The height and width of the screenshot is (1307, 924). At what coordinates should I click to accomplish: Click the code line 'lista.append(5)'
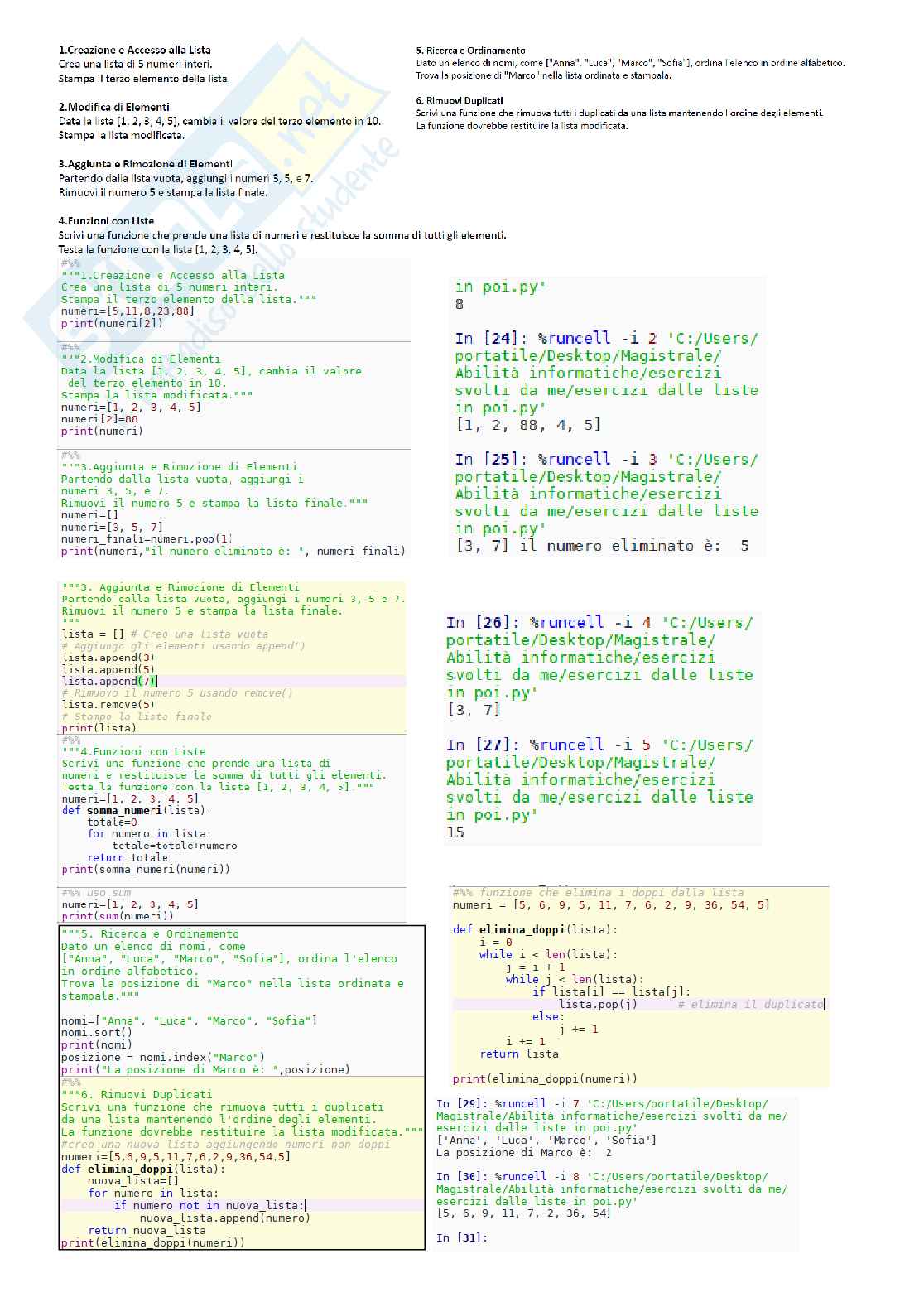point(108,669)
